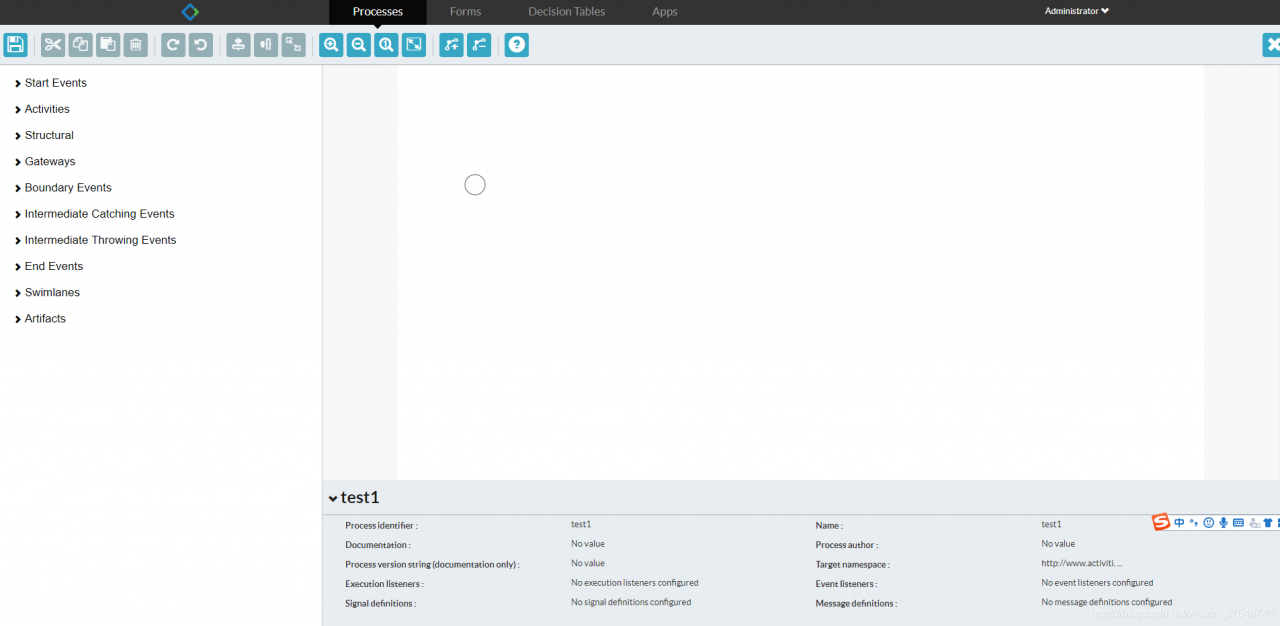Screen dimensions: 1280x626
Task: Align the model vertically
Action: [238, 45]
